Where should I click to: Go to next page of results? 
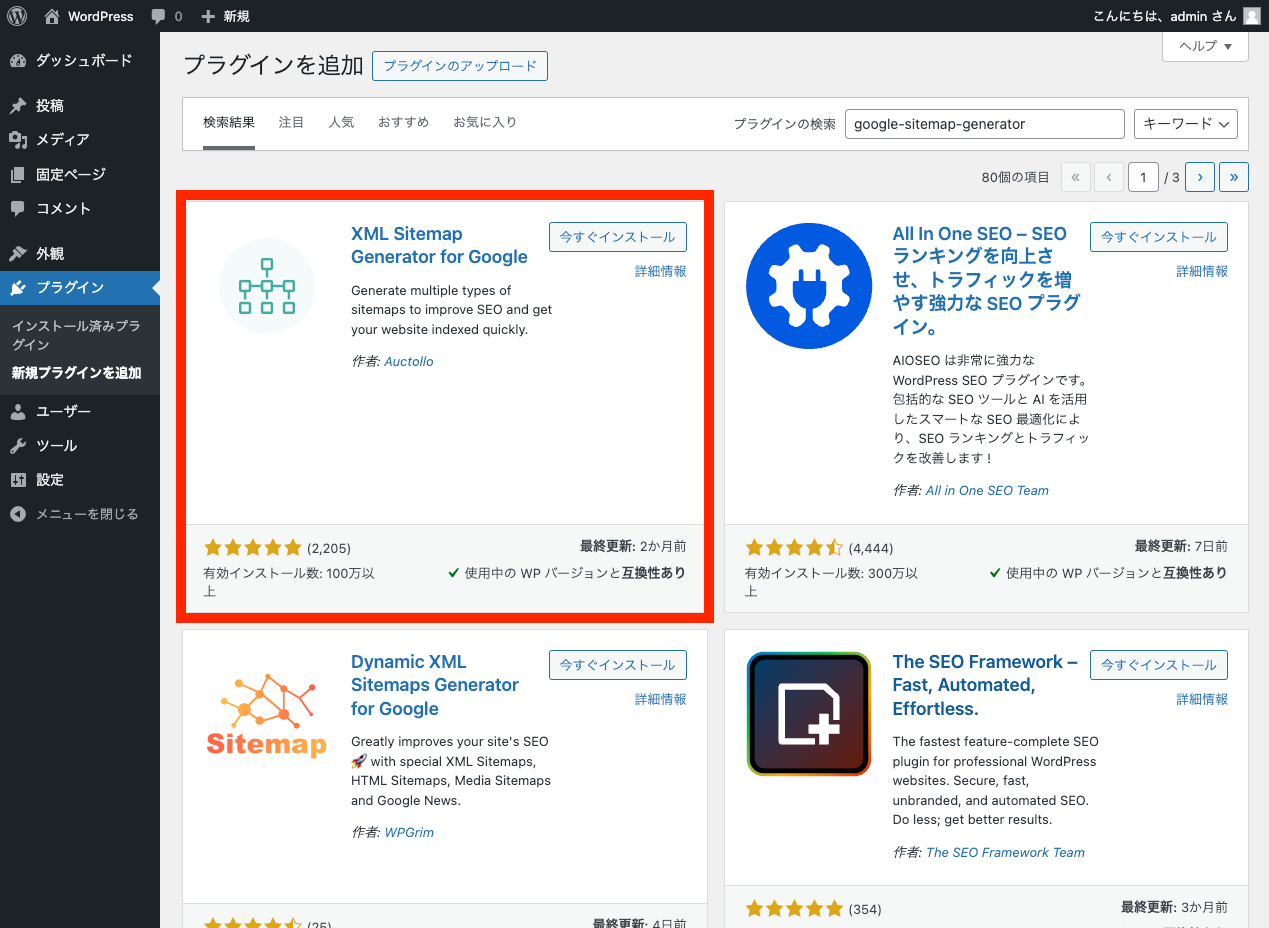point(1200,177)
